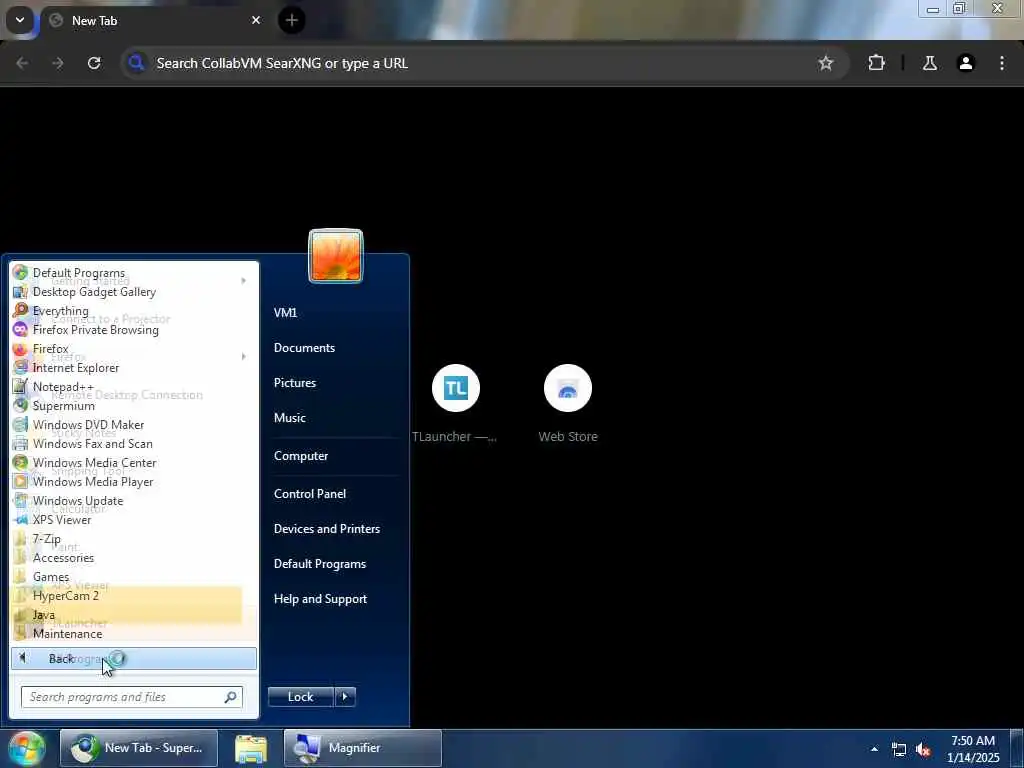Open the muted volume tray icon
The height and width of the screenshot is (768, 1024).
[x=923, y=750]
